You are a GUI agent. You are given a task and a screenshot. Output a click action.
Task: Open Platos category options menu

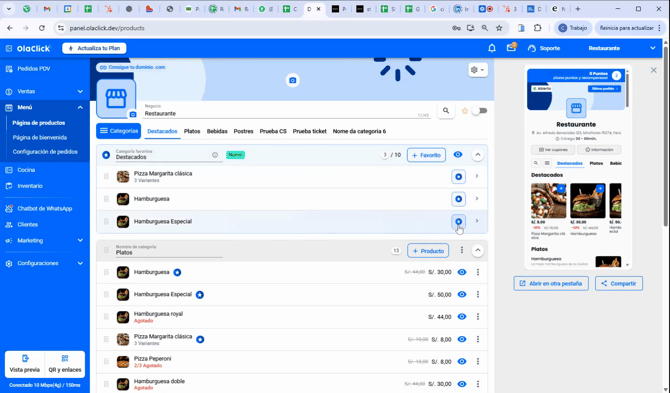tap(461, 250)
